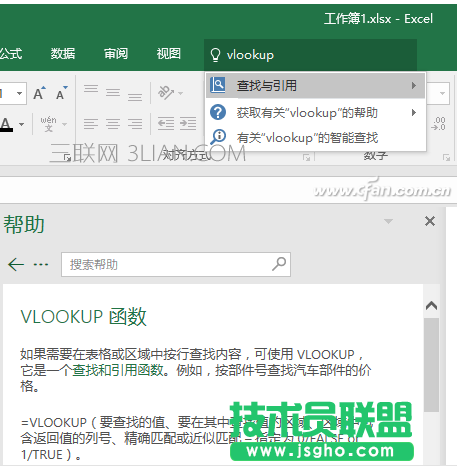Screen dimensions: 457x467
Task: Apply middle vertical alignment
Action: 113,92
